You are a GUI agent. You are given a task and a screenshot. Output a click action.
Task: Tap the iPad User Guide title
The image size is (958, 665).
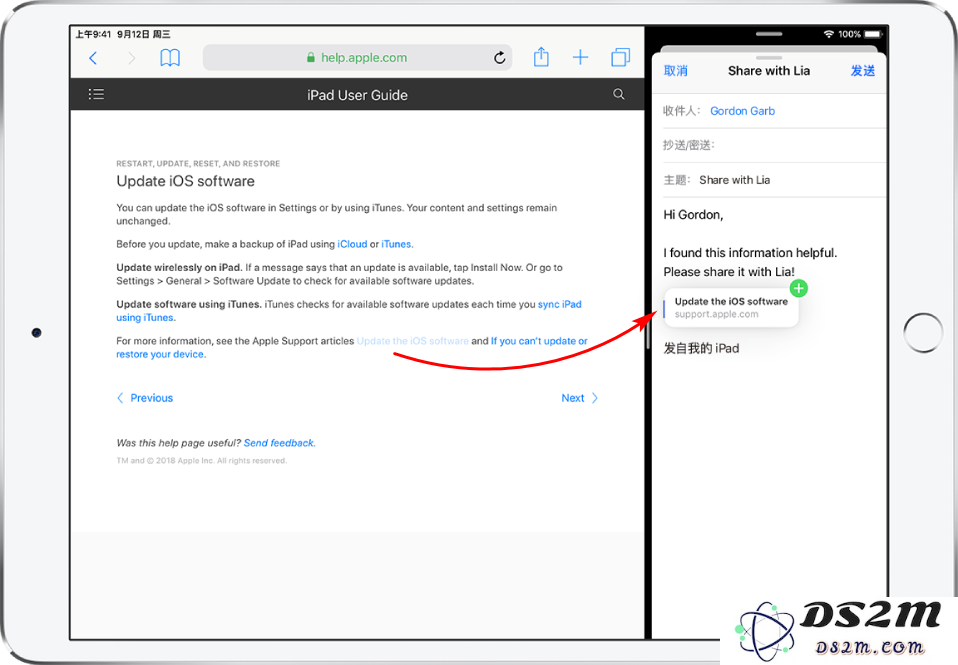click(x=357, y=95)
